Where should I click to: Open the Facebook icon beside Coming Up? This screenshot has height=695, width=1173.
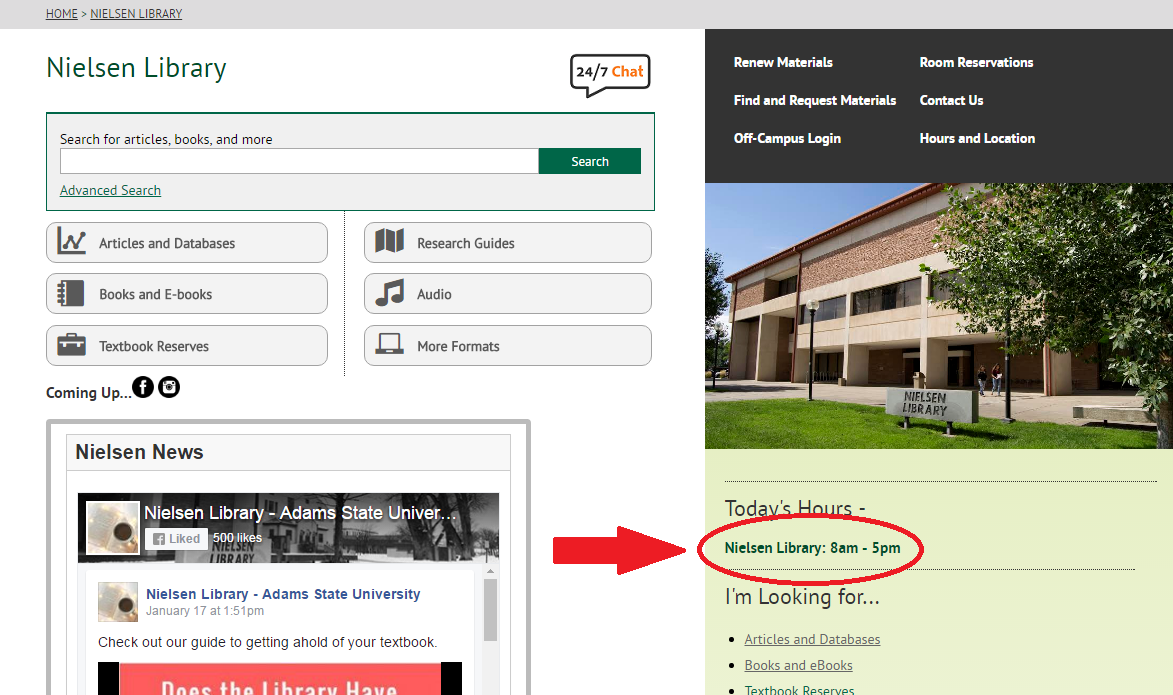click(x=143, y=388)
